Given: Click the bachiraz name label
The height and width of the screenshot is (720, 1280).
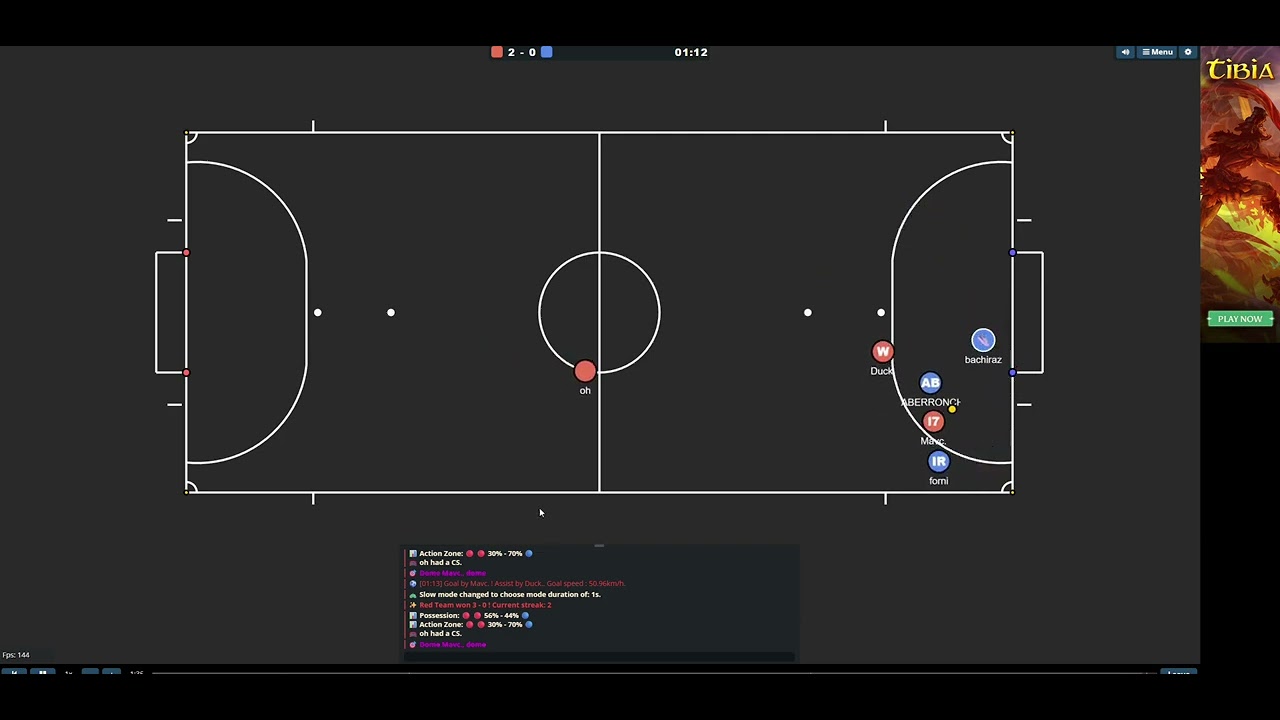Looking at the screenshot, I should pyautogui.click(x=983, y=360).
